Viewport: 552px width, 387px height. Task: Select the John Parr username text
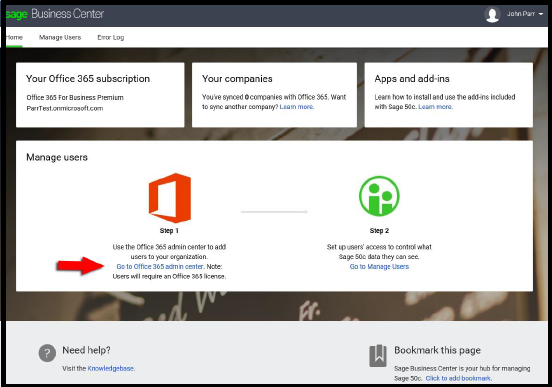521,14
